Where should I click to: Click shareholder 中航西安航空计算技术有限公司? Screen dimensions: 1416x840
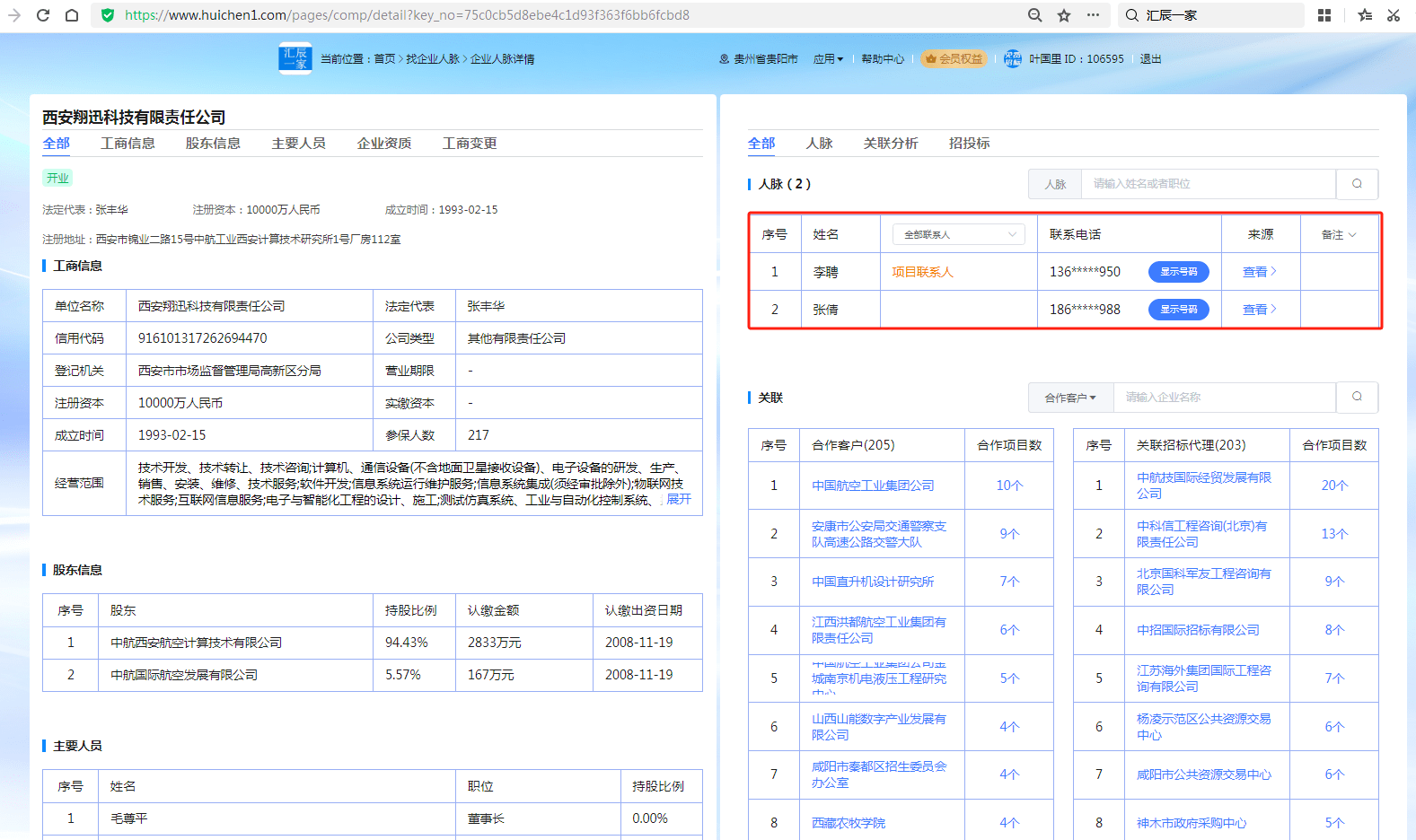click(196, 643)
